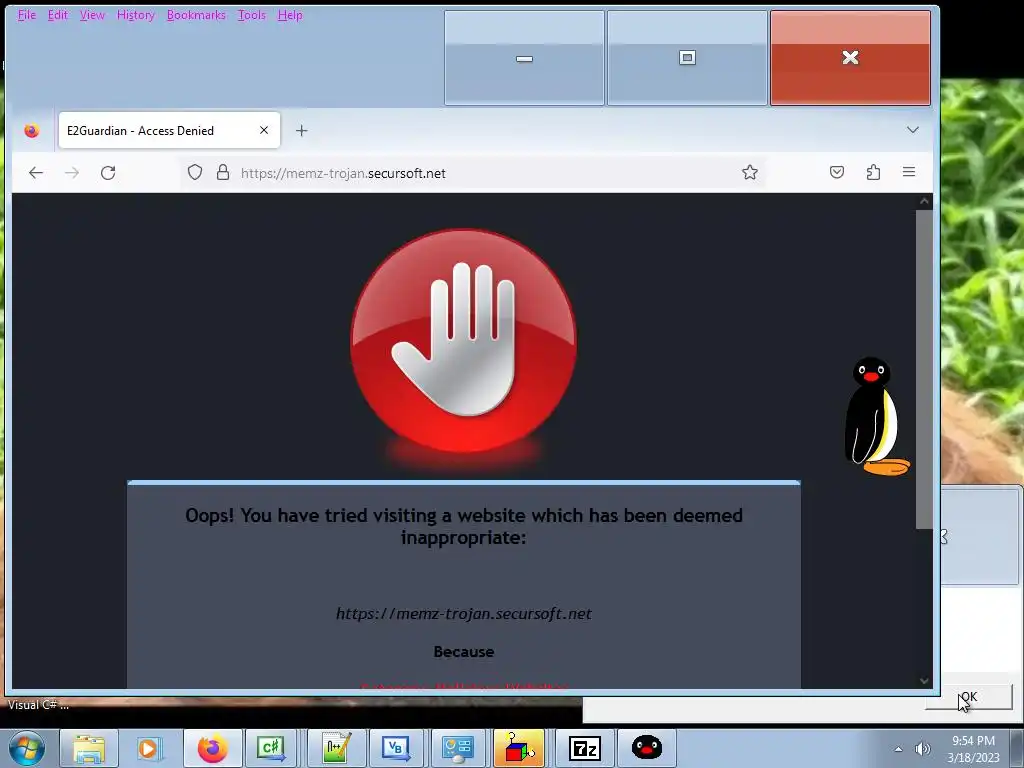Image resolution: width=1024 pixels, height=768 pixels.
Task: Switch to Firefox taskbar button
Action: click(x=213, y=748)
